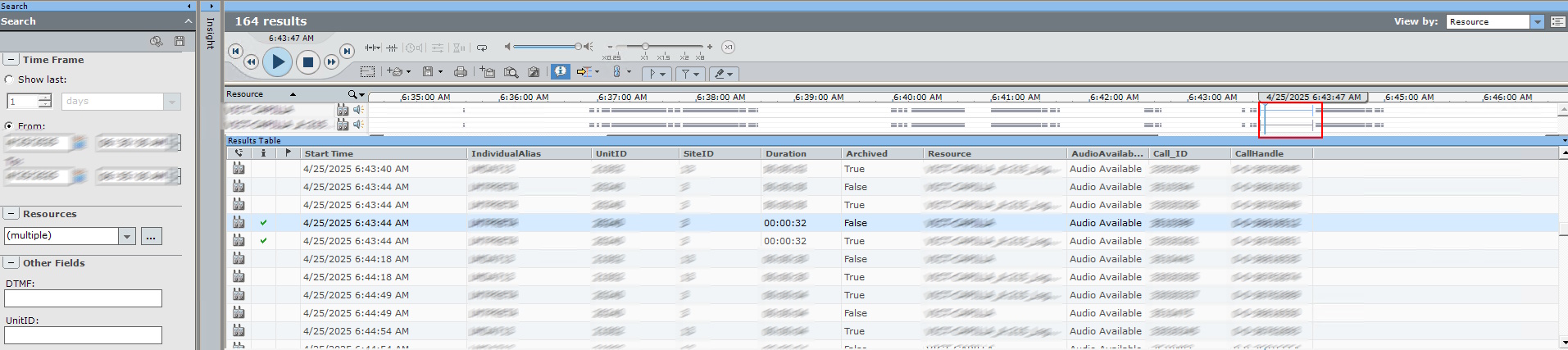Screen dimensions: 1568x350
Task: Select the From radio button
Action: [x=9, y=126]
